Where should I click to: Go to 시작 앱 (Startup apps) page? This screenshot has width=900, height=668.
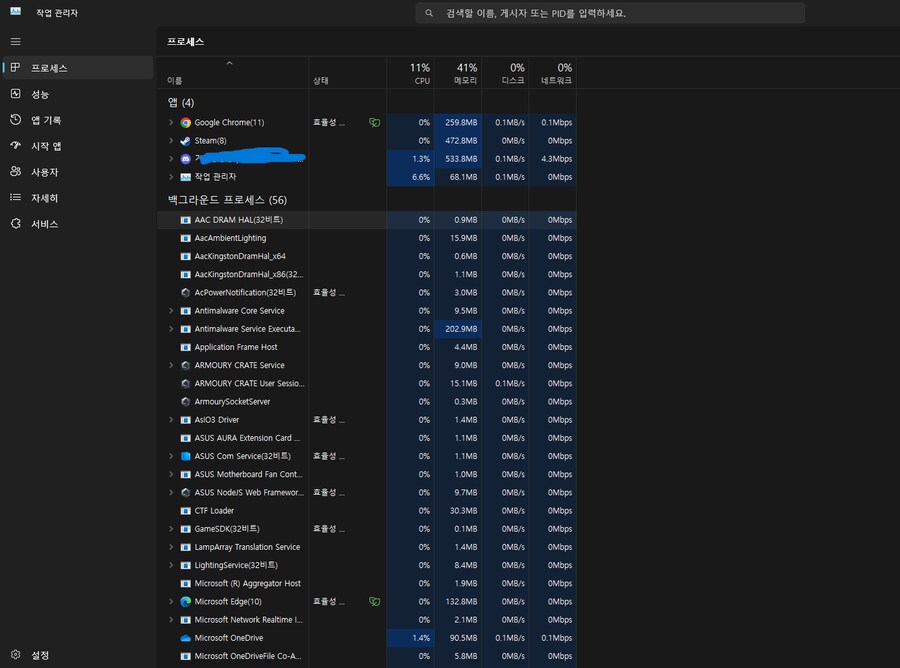tap(46, 146)
